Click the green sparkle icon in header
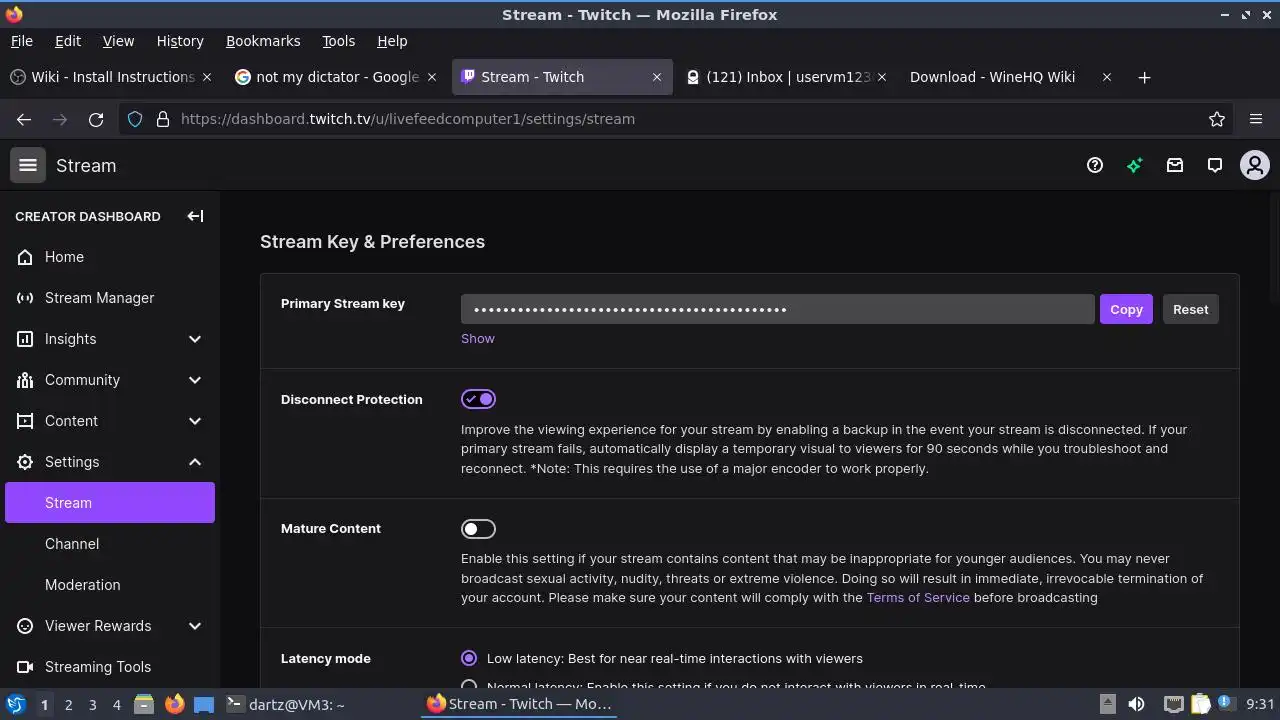1280x720 pixels. (x=1135, y=165)
